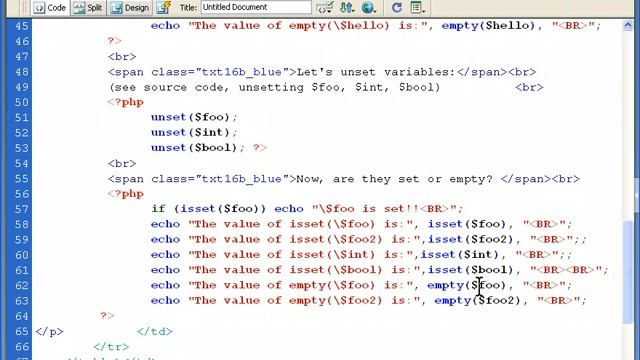Click the unset($int) statement
This screenshot has width=640, height=360.
click(194, 133)
